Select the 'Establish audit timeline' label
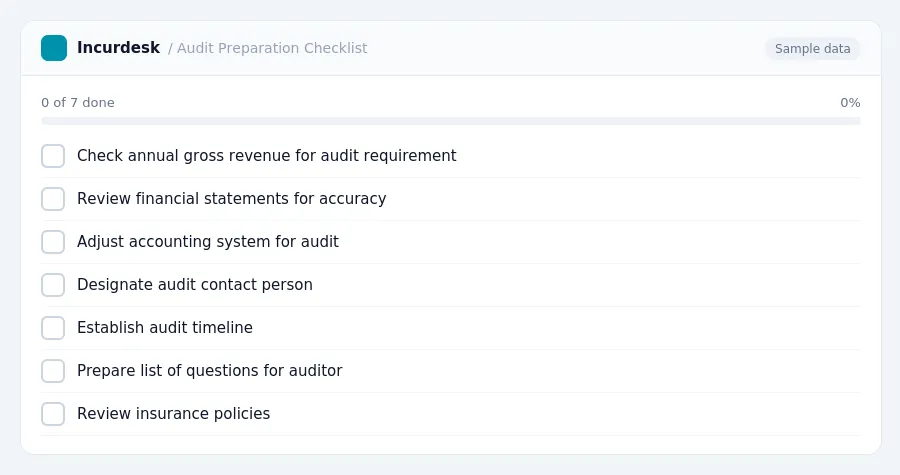The height and width of the screenshot is (475, 900). (165, 328)
